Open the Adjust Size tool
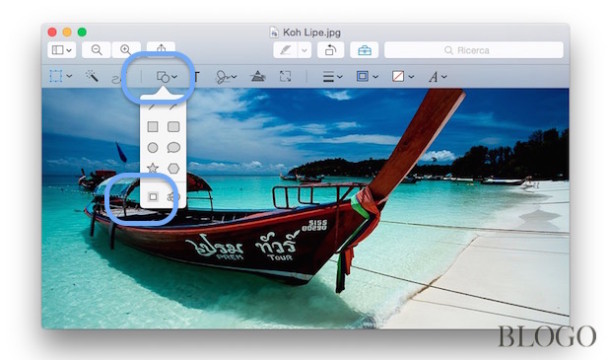 286,76
